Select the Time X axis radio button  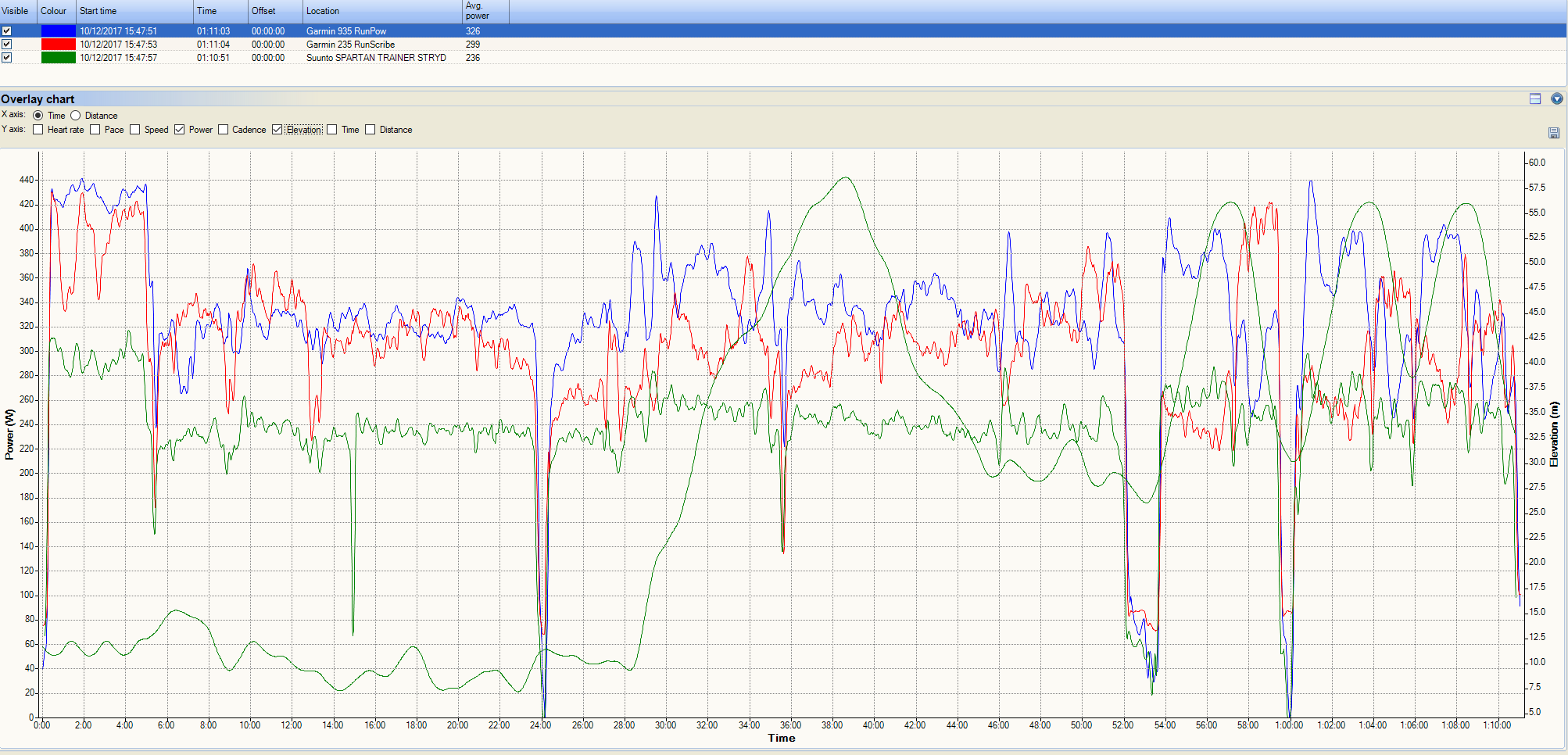[38, 116]
